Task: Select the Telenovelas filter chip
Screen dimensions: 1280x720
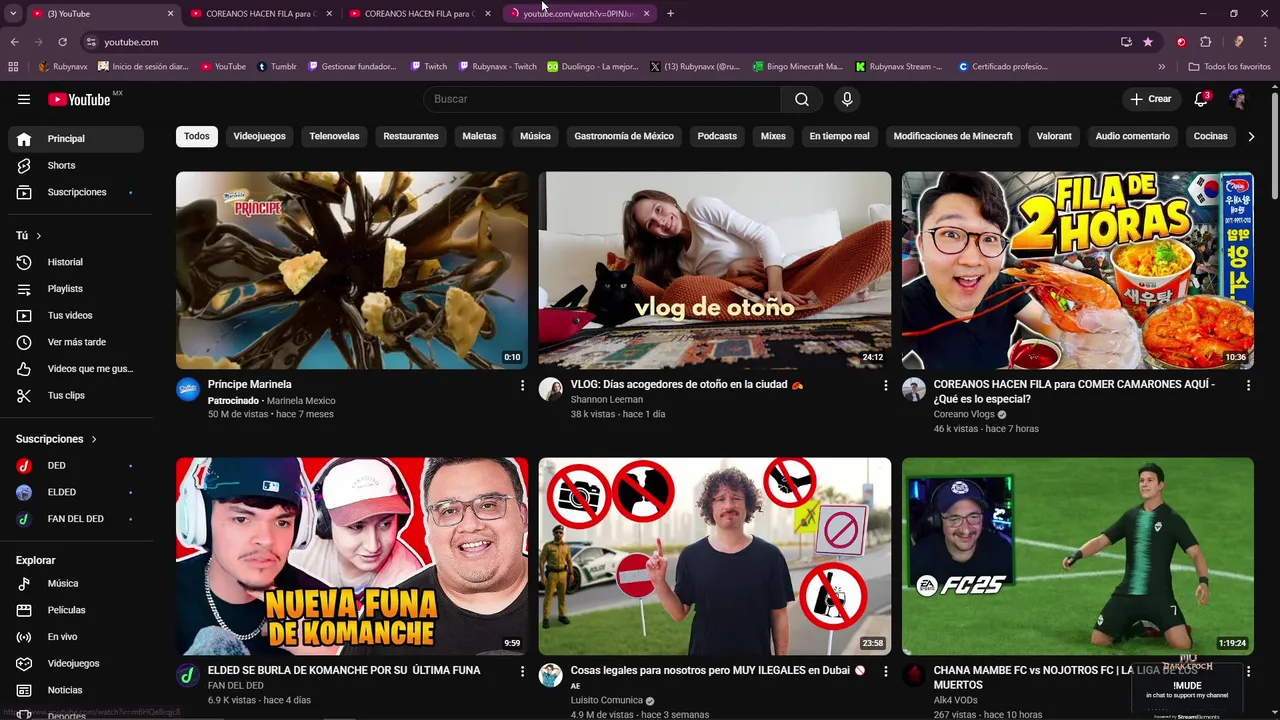Action: [x=334, y=136]
